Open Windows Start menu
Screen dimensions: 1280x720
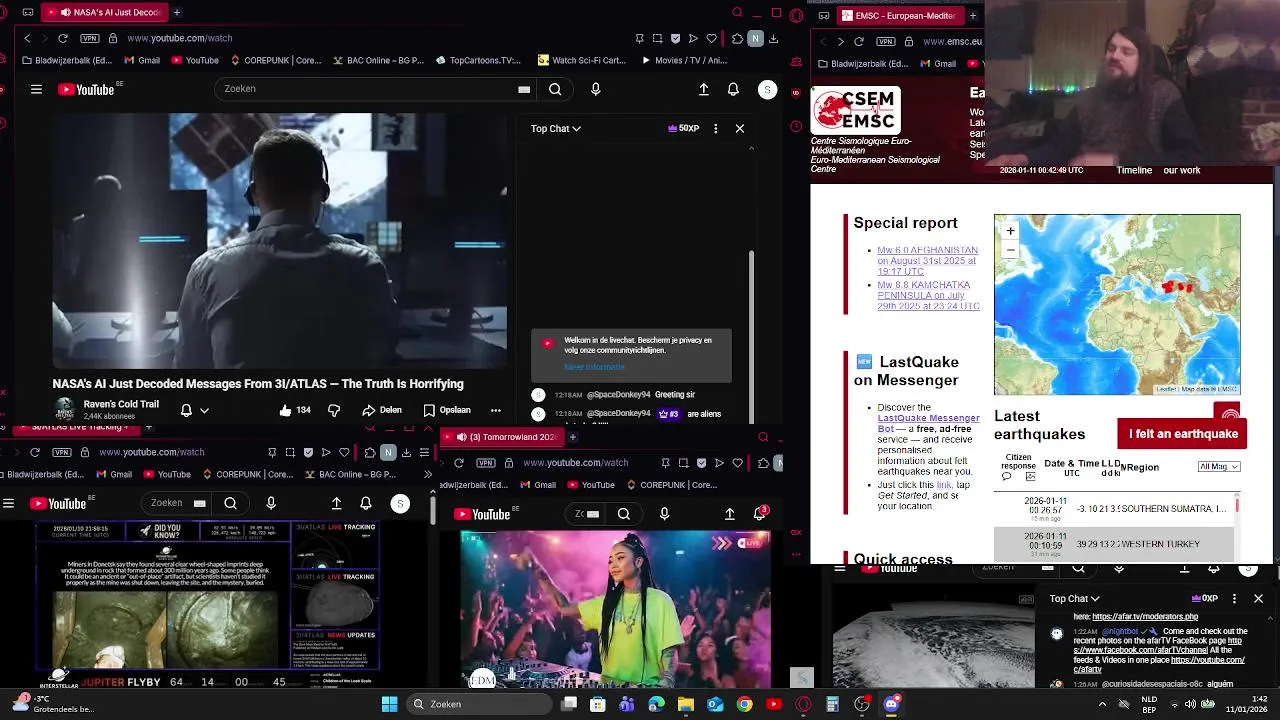point(389,704)
